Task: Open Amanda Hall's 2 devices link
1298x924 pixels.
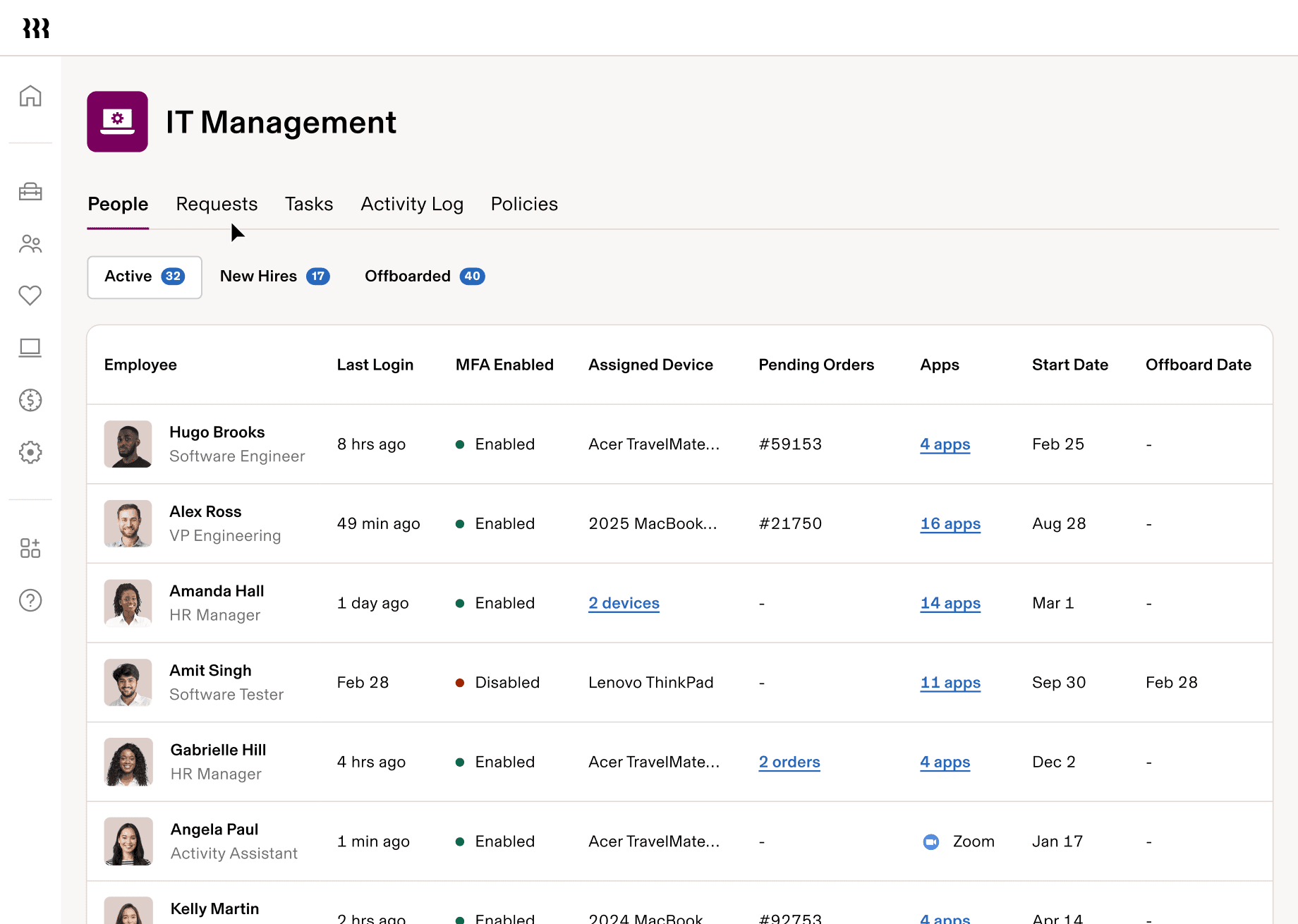Action: 624,604
